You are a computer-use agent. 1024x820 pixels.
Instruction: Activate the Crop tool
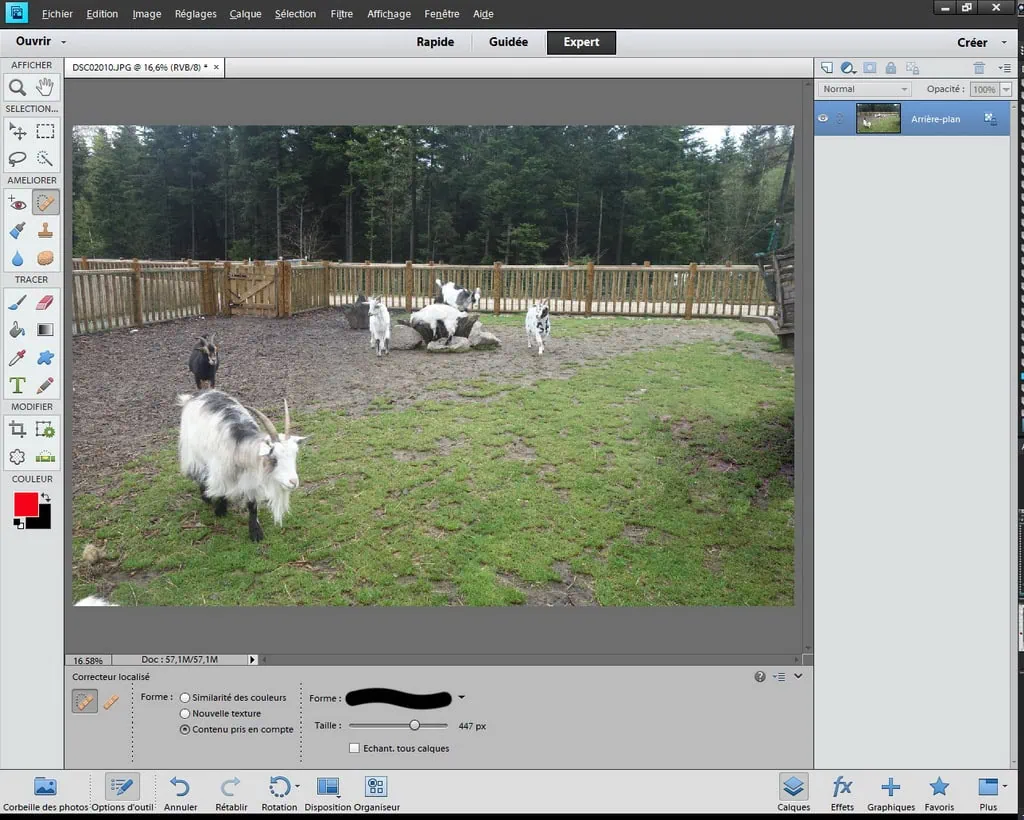[x=18, y=429]
